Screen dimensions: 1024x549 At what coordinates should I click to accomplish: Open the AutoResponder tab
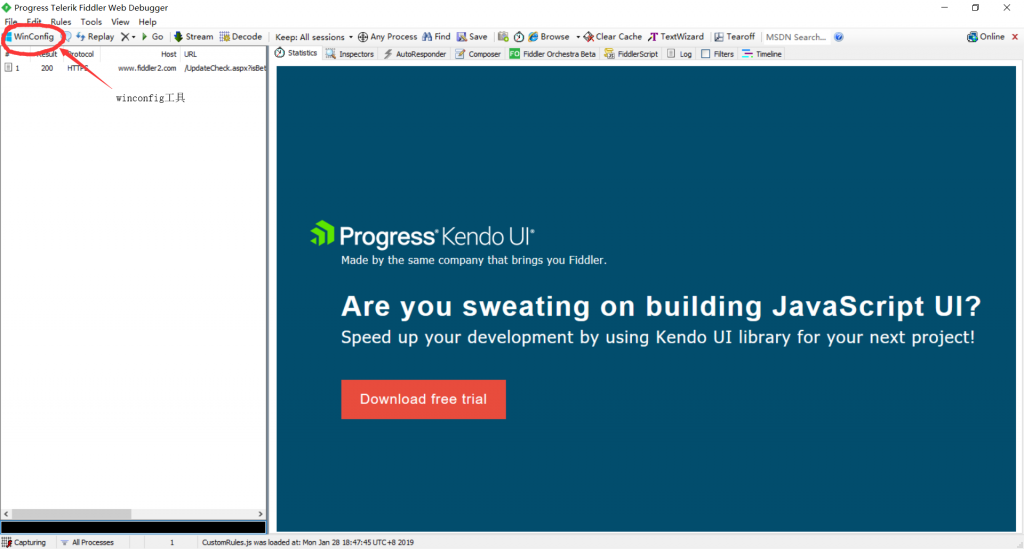pos(415,54)
